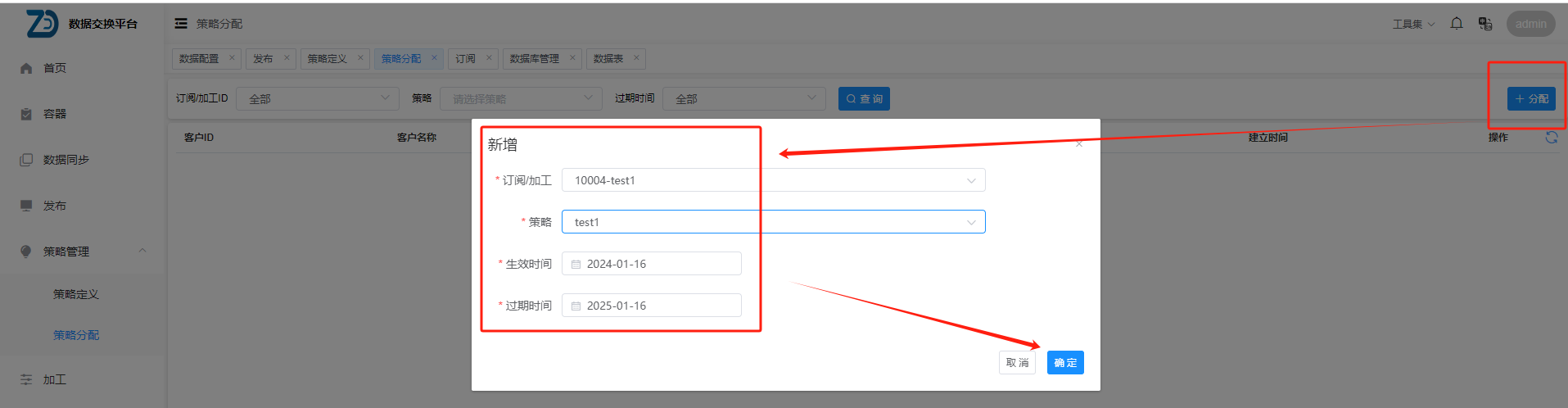
Task: Click the table refresh icon
Action: [x=1551, y=138]
